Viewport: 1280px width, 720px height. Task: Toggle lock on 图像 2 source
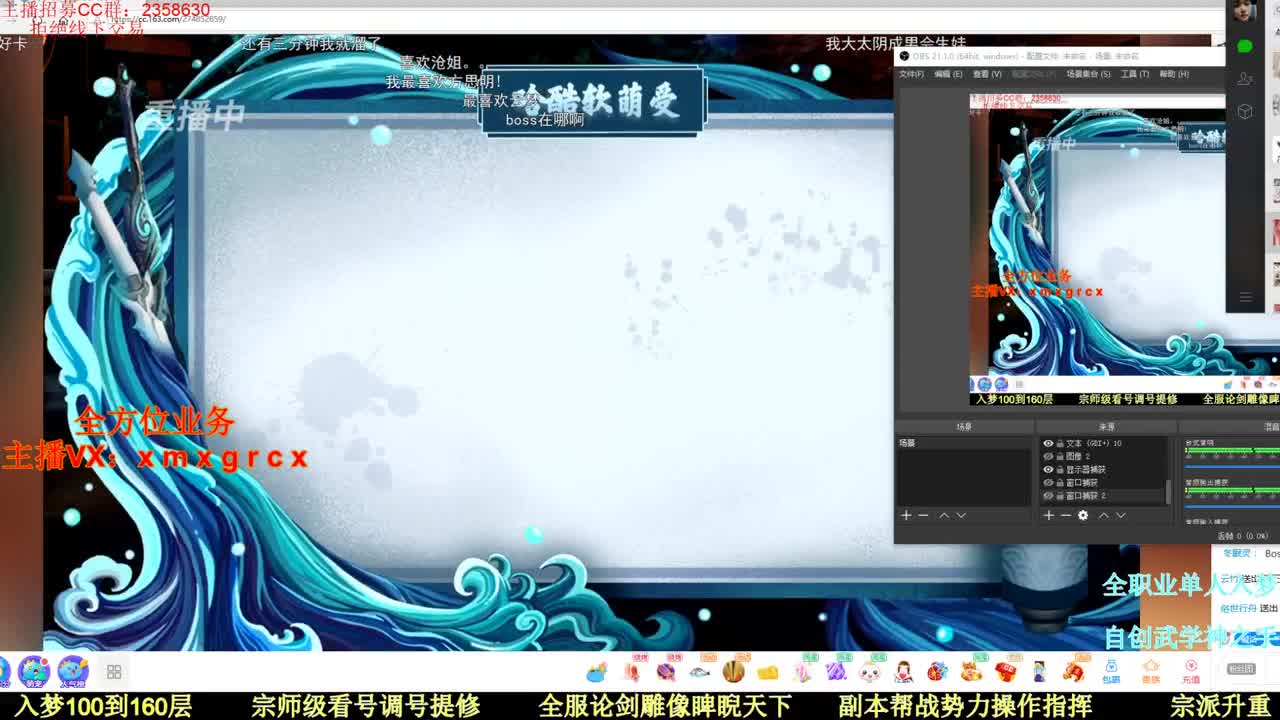(1060, 456)
